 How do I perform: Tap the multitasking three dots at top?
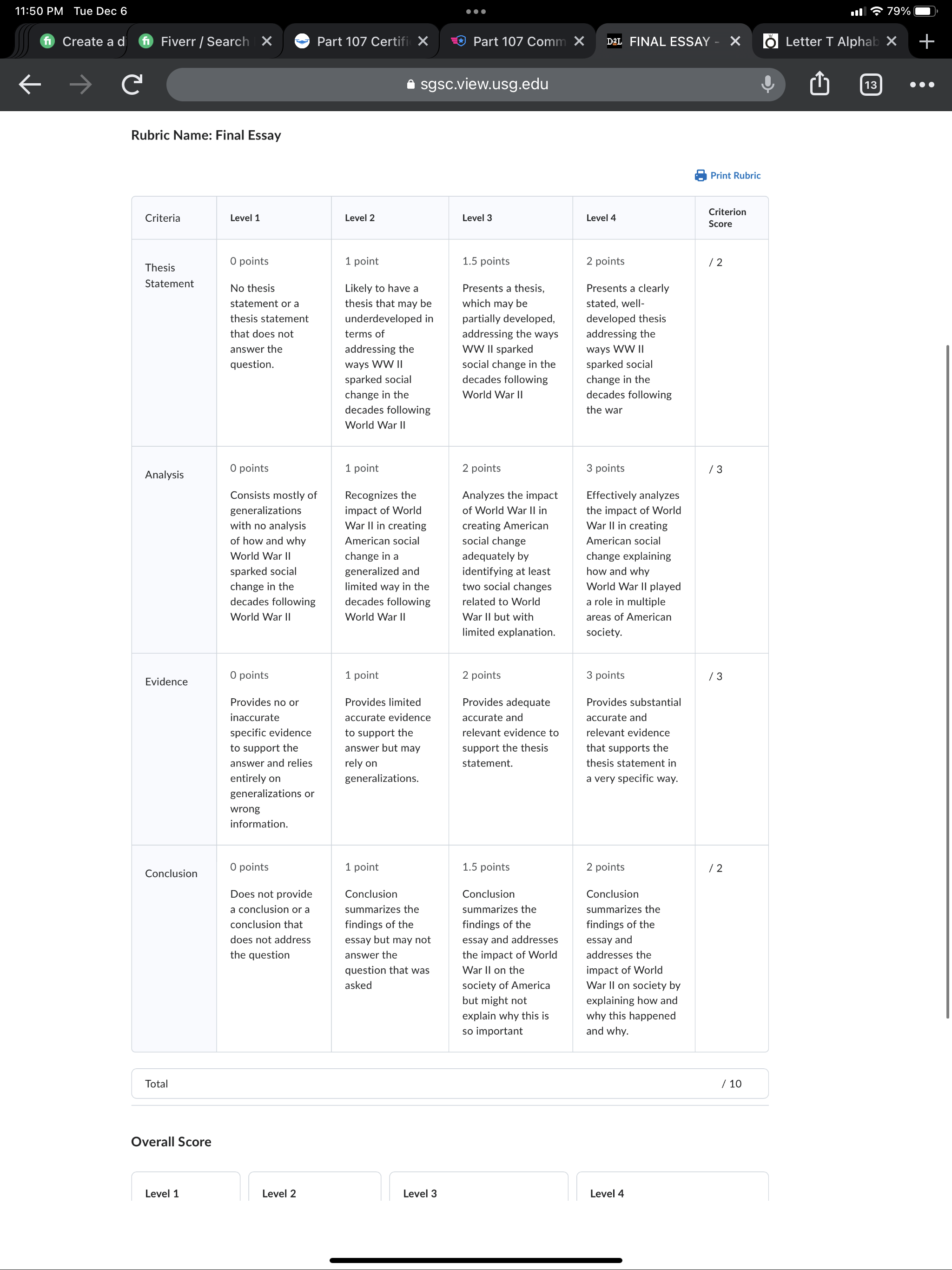coord(476,12)
